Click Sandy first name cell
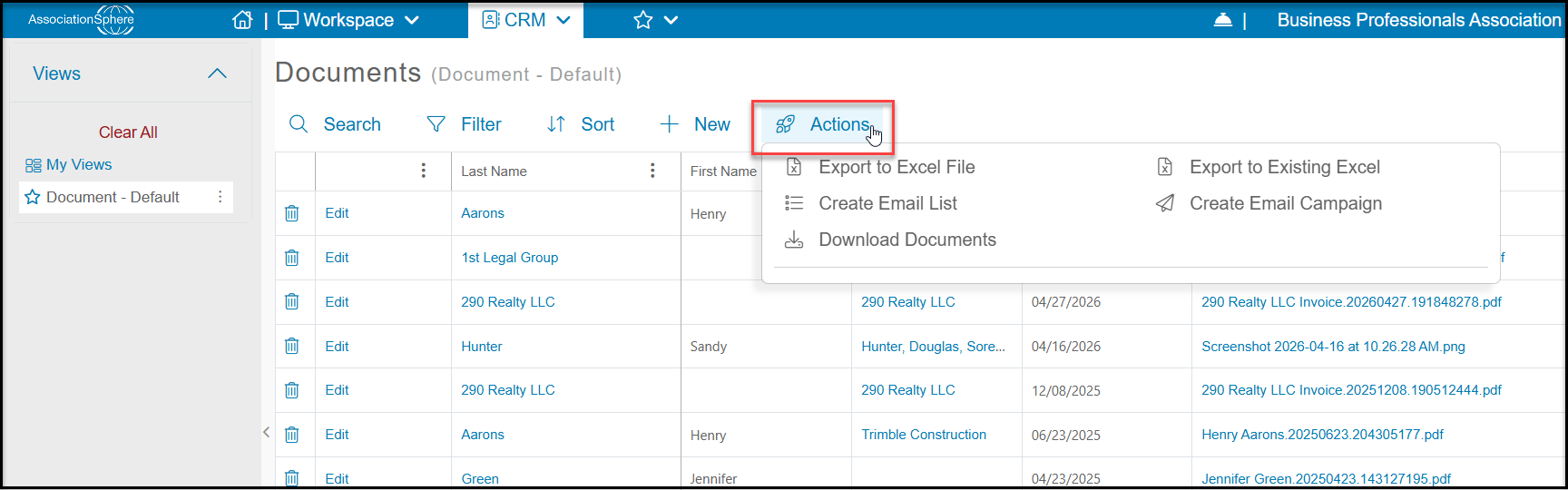This screenshot has width=1568, height=490. click(x=709, y=347)
